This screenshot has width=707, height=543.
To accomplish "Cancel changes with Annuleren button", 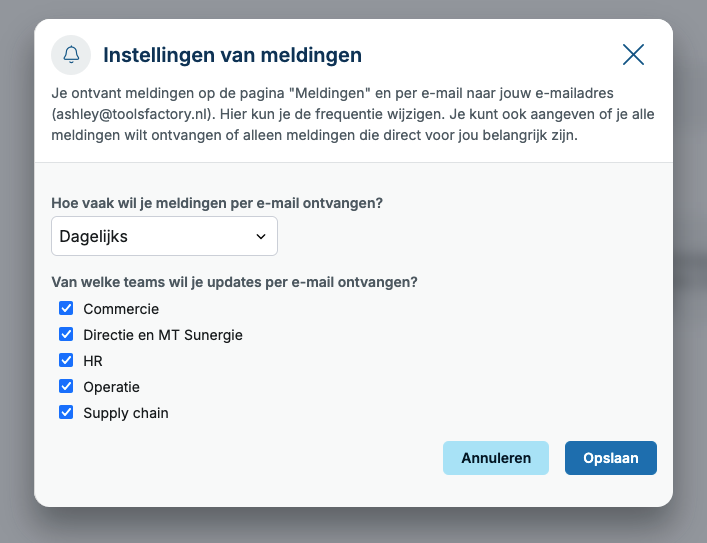I will (x=496, y=458).
